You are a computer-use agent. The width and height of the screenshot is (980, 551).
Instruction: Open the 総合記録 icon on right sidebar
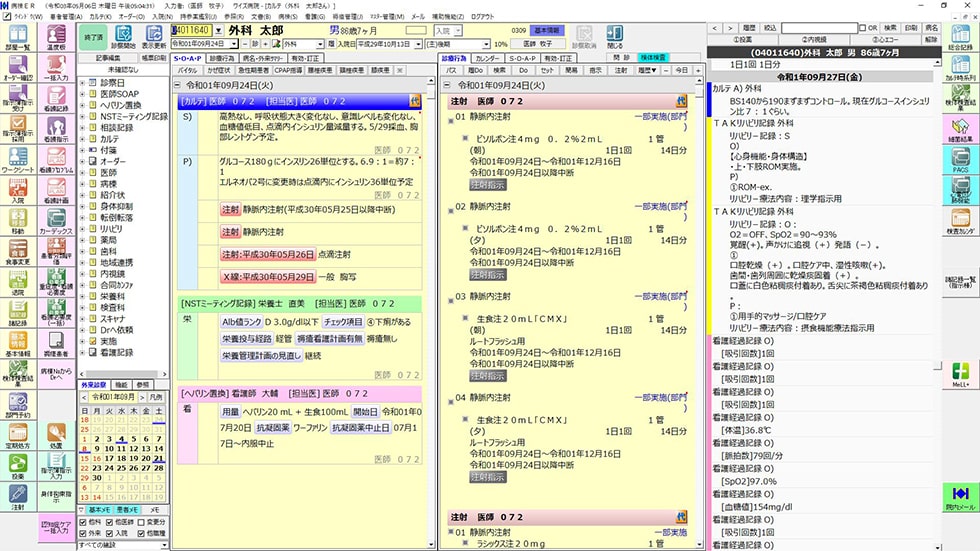coord(960,37)
